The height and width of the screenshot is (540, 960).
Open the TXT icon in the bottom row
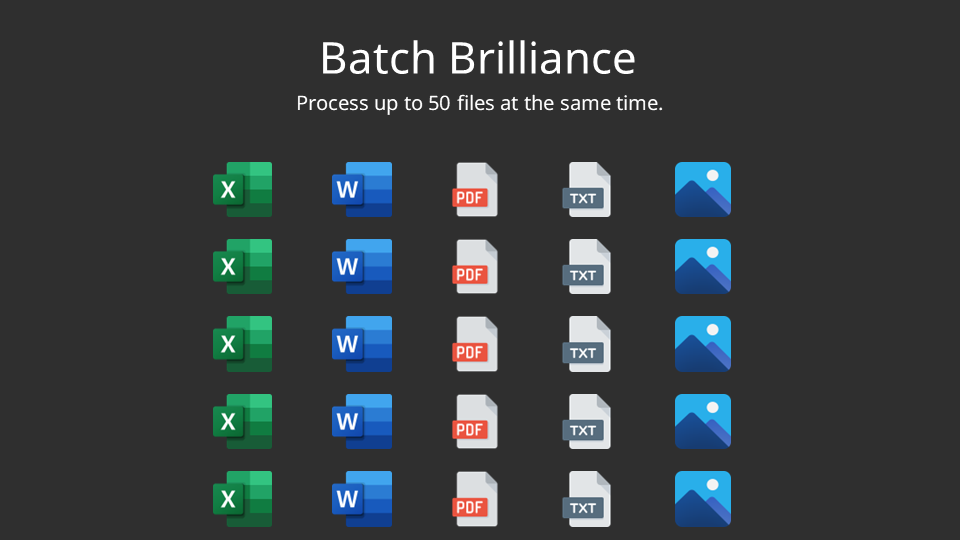pos(587,498)
